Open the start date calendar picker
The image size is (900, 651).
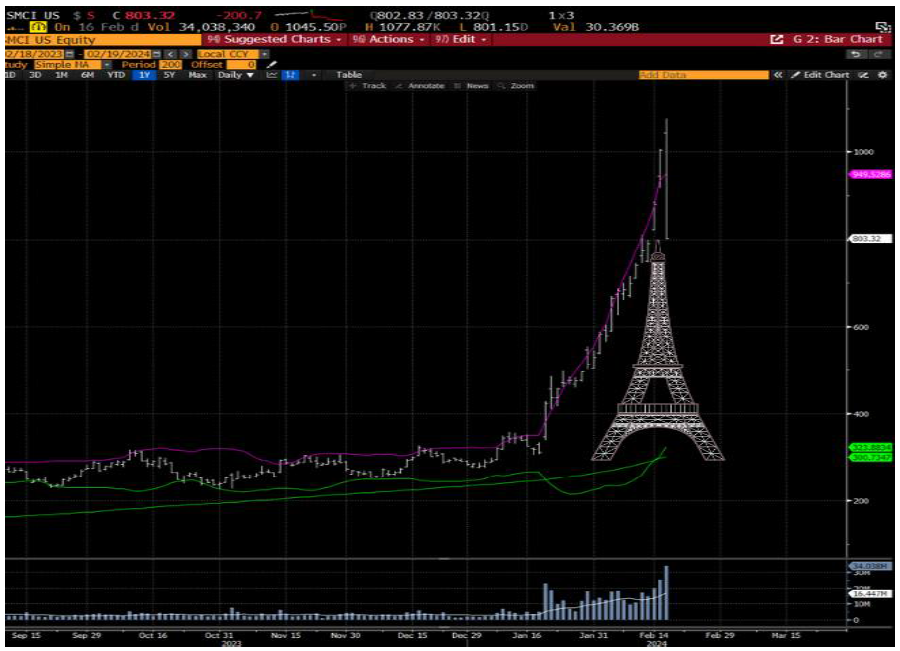click(69, 53)
